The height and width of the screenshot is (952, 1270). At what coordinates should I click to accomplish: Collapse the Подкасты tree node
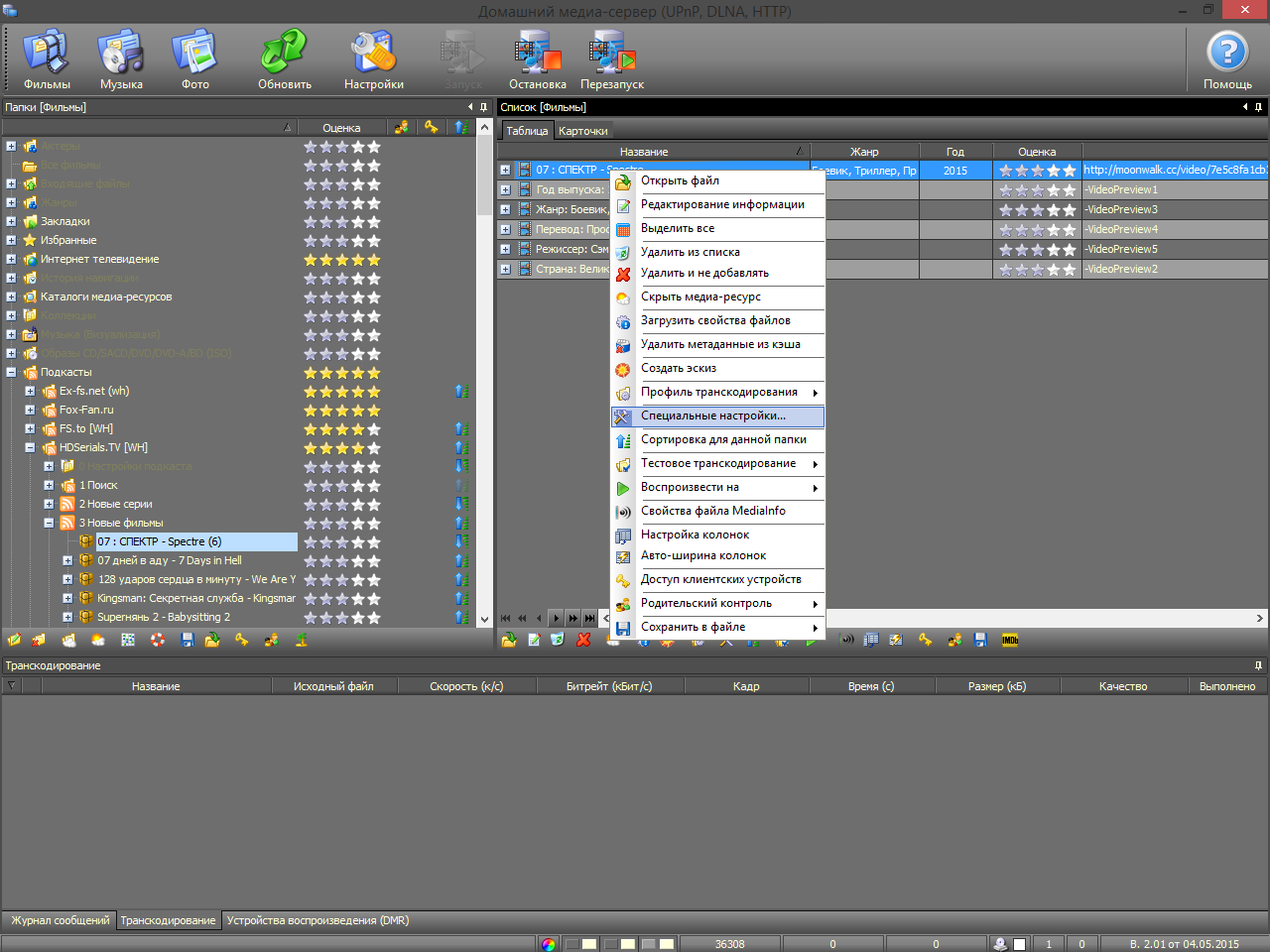11,373
